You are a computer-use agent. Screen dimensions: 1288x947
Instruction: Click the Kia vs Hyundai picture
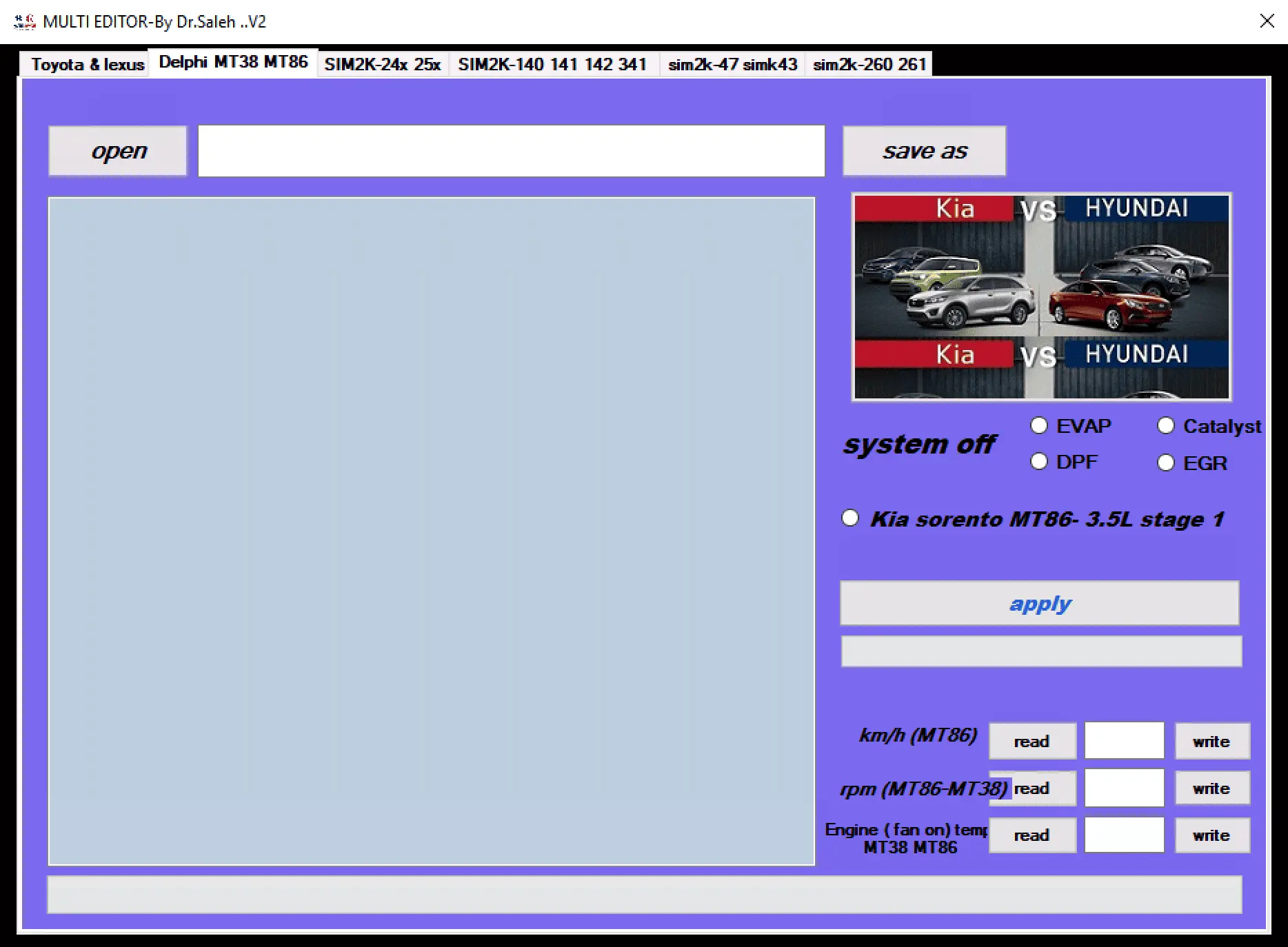pos(1041,296)
